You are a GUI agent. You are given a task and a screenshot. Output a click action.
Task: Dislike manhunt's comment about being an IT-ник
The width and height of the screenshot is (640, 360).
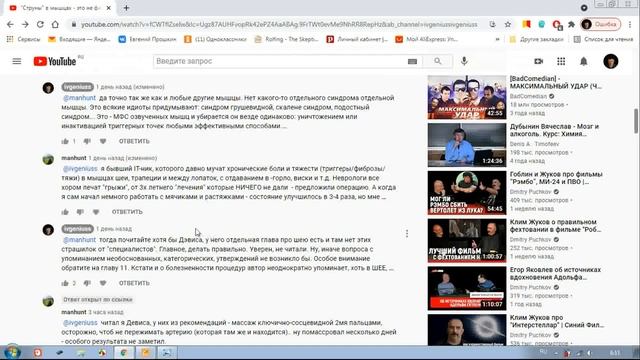(x=80, y=212)
